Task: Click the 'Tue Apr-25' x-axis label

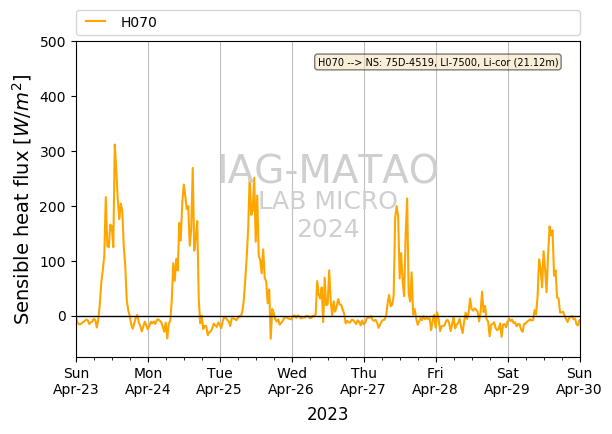Action: pos(220,381)
